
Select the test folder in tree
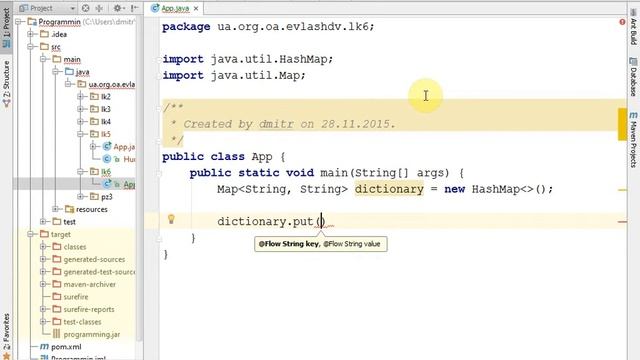click(69, 222)
